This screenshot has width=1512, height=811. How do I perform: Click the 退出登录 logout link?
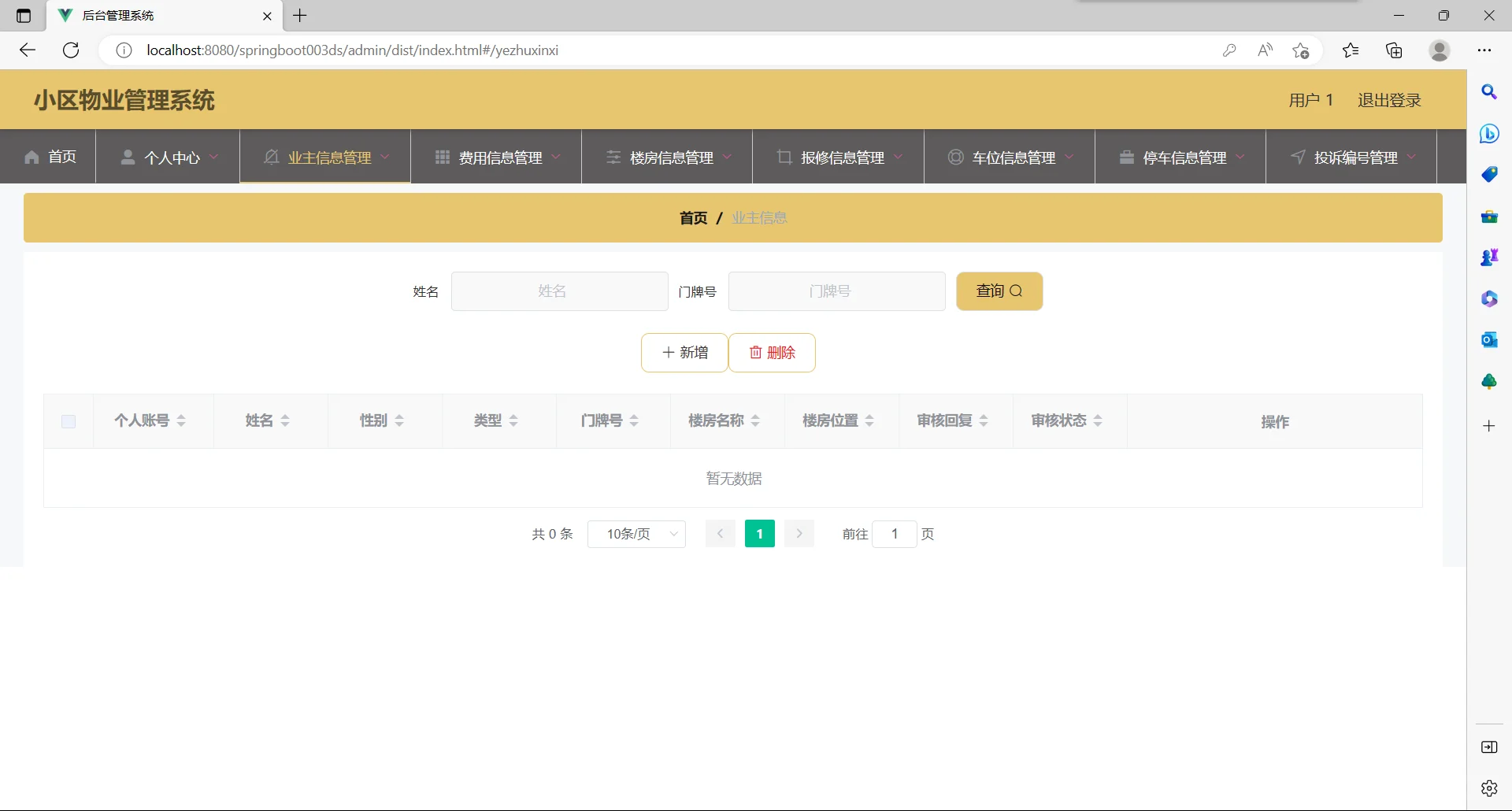tap(1388, 100)
